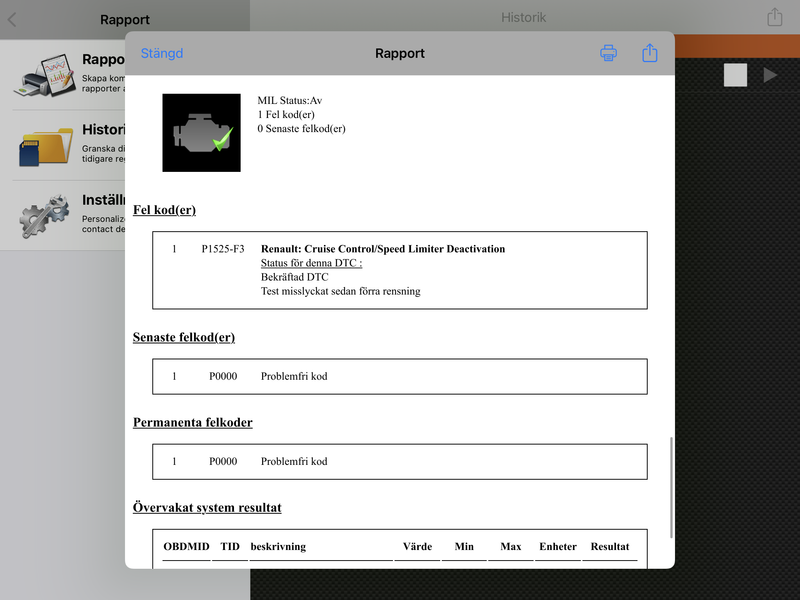The height and width of the screenshot is (600, 800).
Task: Click the 'Bekräftad DTC' line
Action: (294, 277)
